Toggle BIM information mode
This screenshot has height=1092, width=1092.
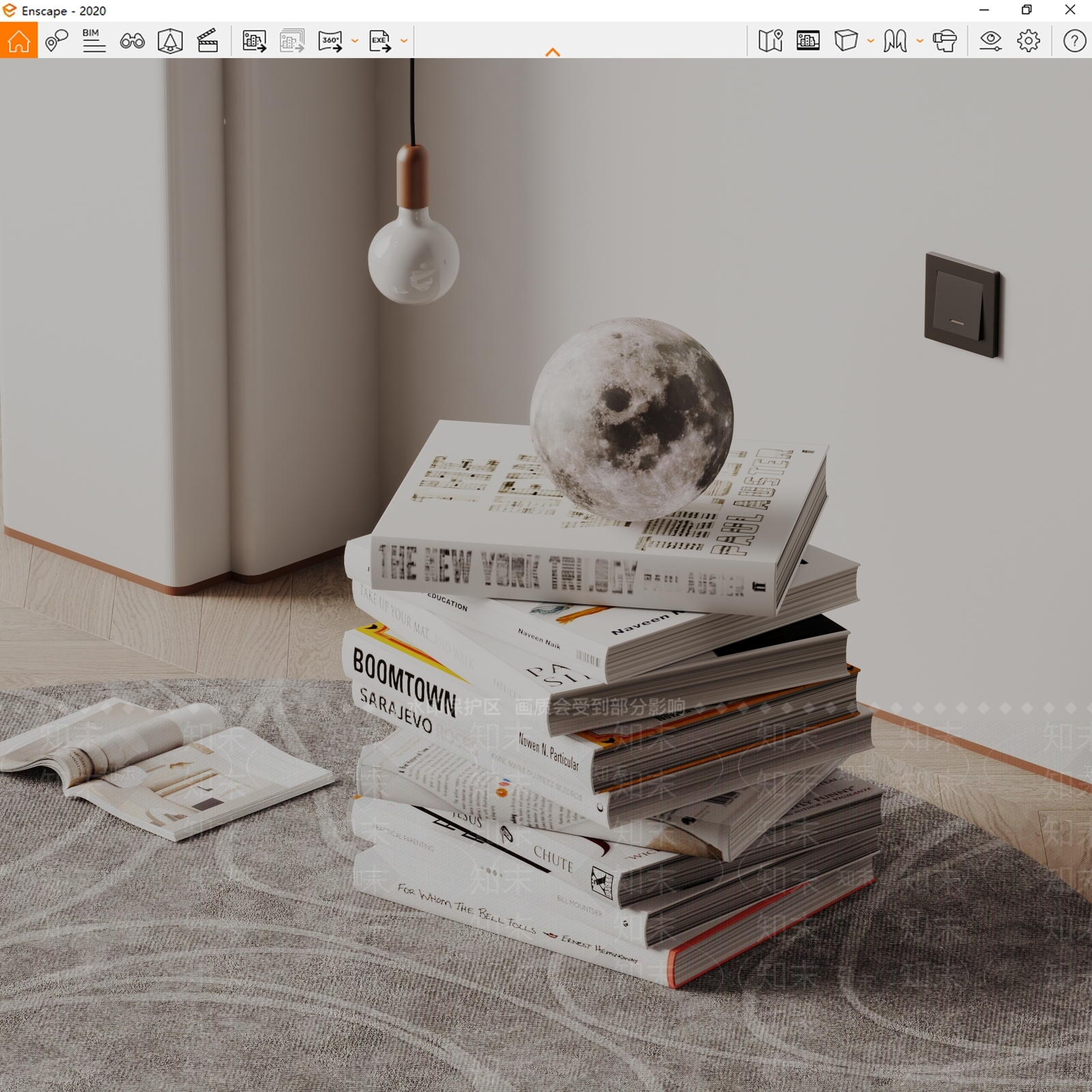coord(94,40)
